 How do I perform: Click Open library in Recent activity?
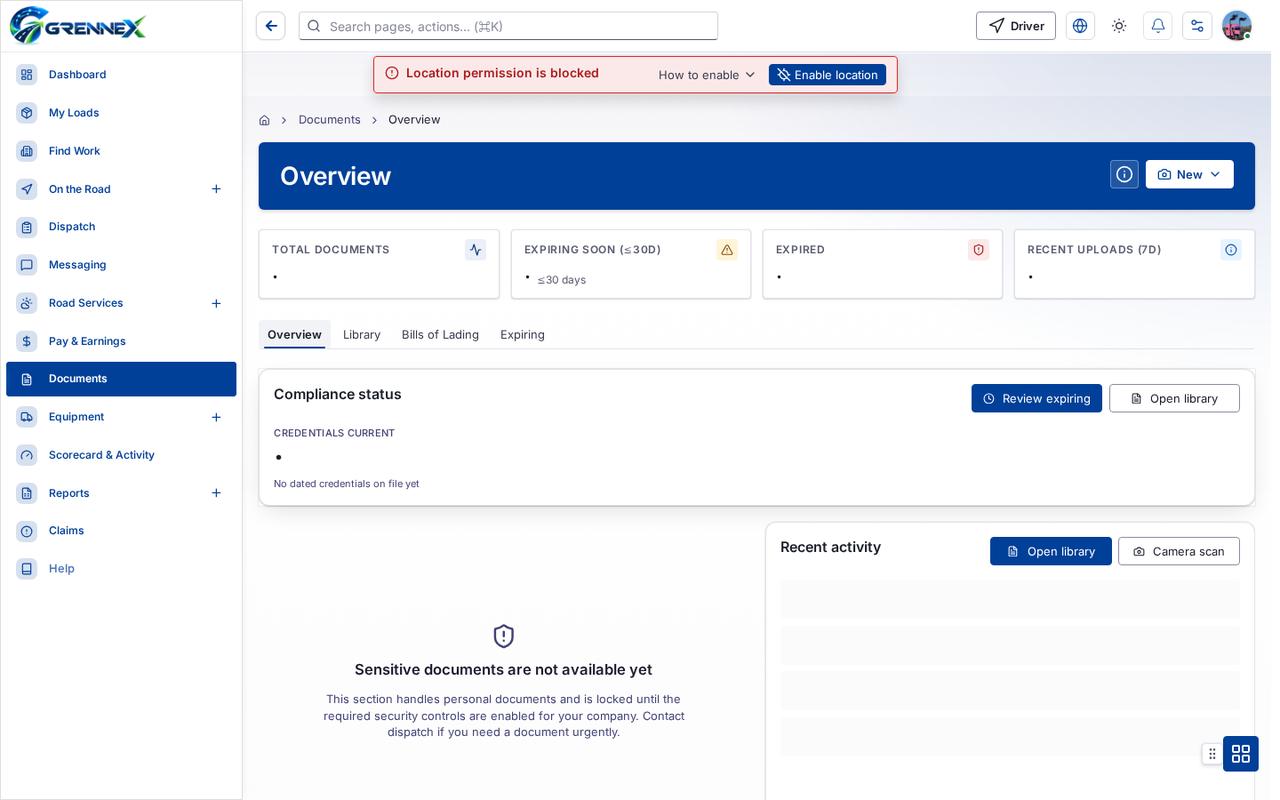[1050, 551]
